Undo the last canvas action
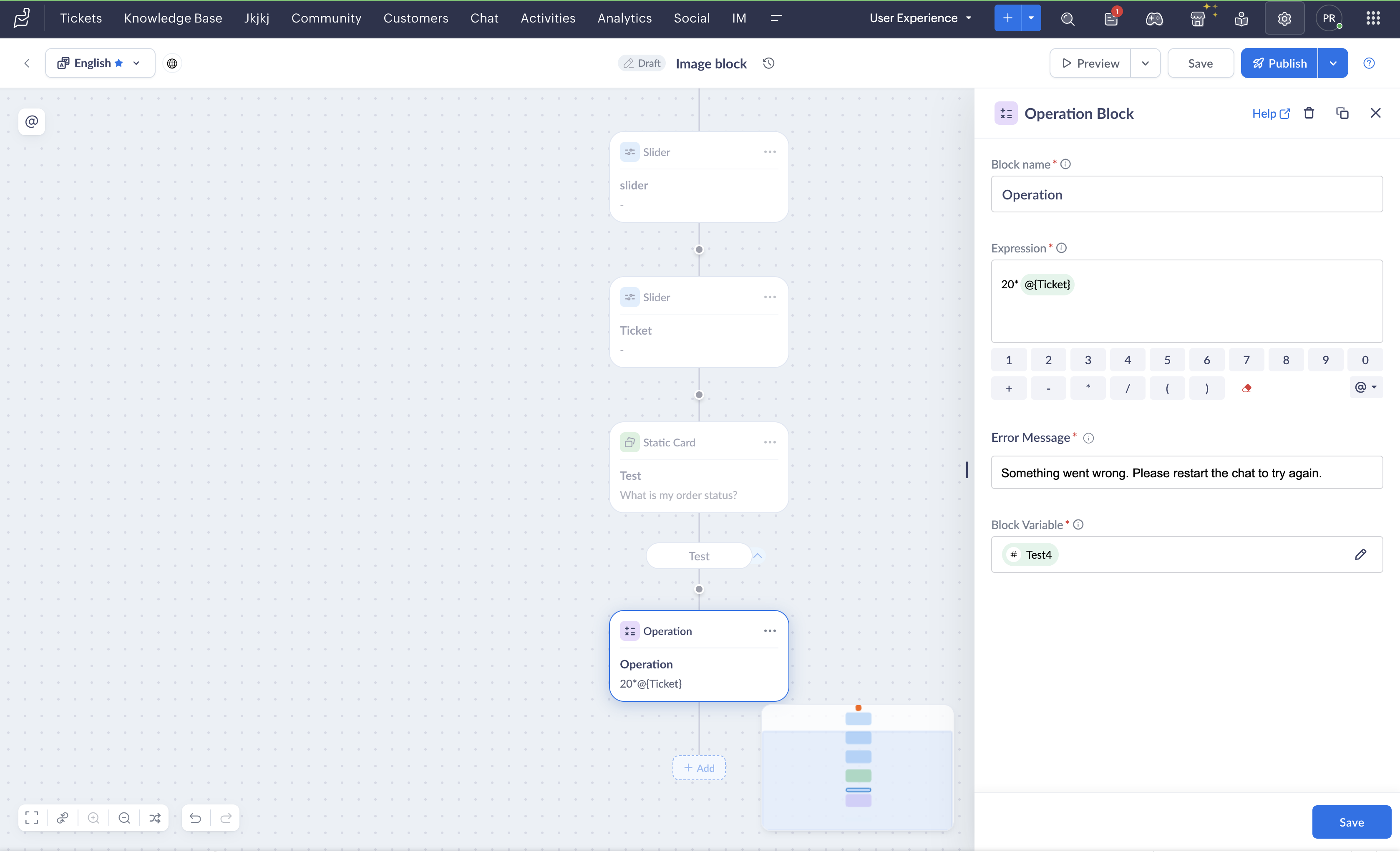Screen dimensions: 1400x852 [195, 817]
